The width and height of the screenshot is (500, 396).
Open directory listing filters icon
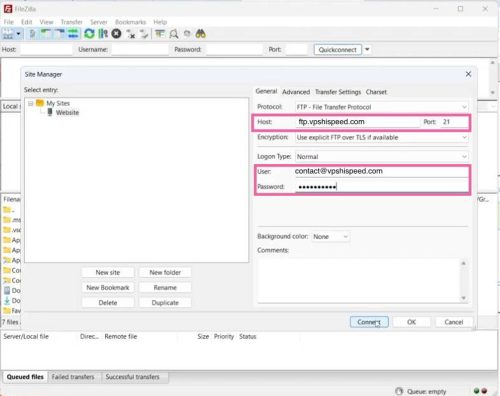(x=160, y=34)
